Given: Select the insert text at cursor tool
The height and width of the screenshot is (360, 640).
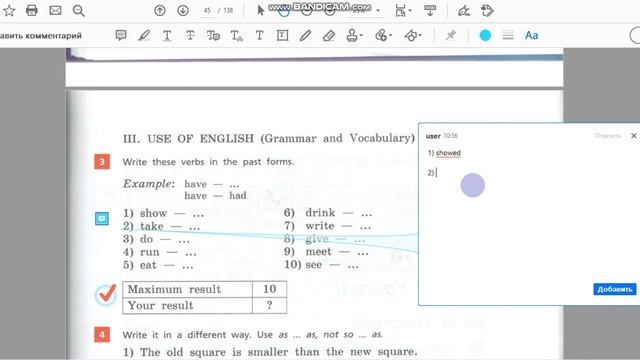Looking at the screenshot, I should click(x=237, y=36).
